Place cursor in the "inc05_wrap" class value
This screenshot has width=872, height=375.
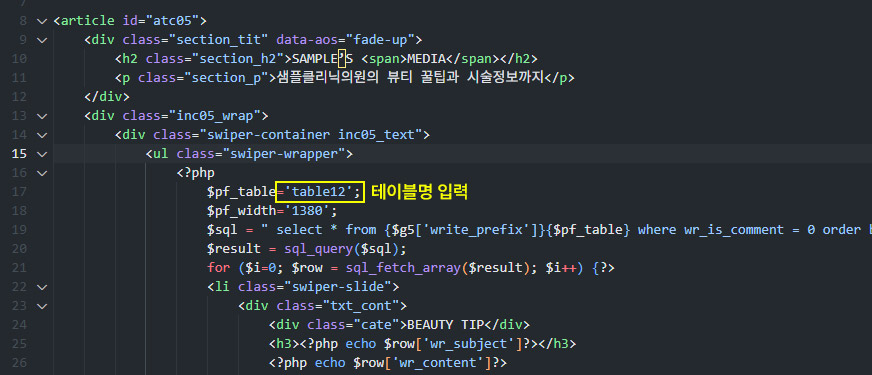(219, 116)
